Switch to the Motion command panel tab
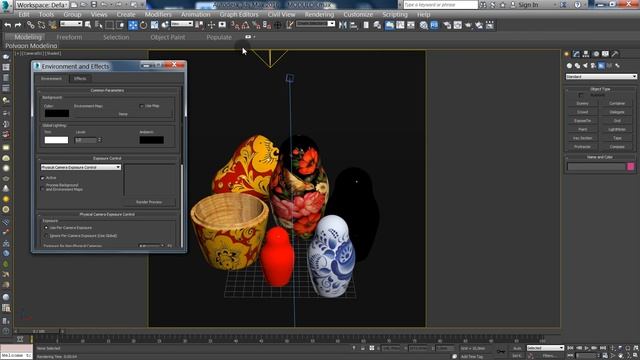The width and height of the screenshot is (640, 360). click(x=596, y=54)
